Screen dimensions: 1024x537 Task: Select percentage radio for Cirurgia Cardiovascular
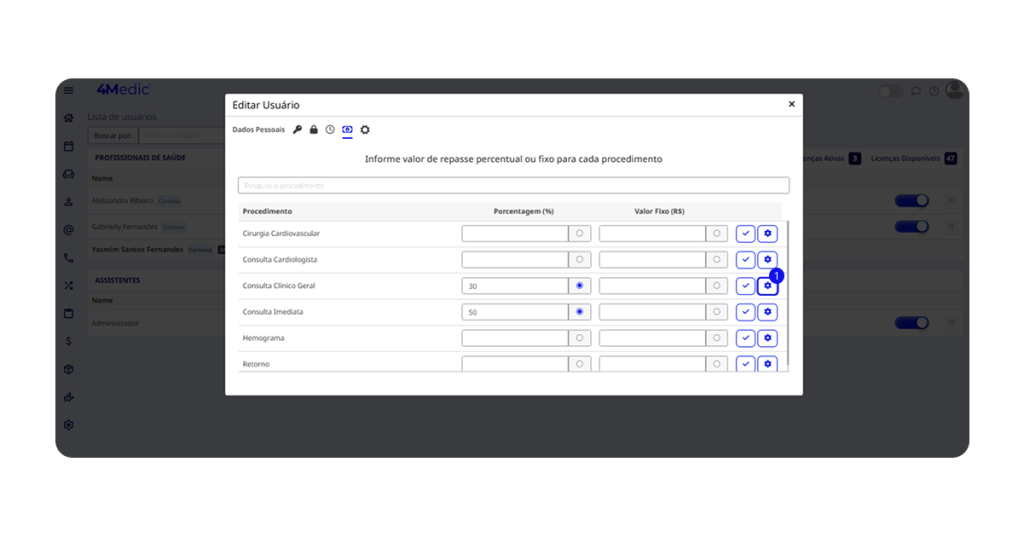click(x=579, y=233)
